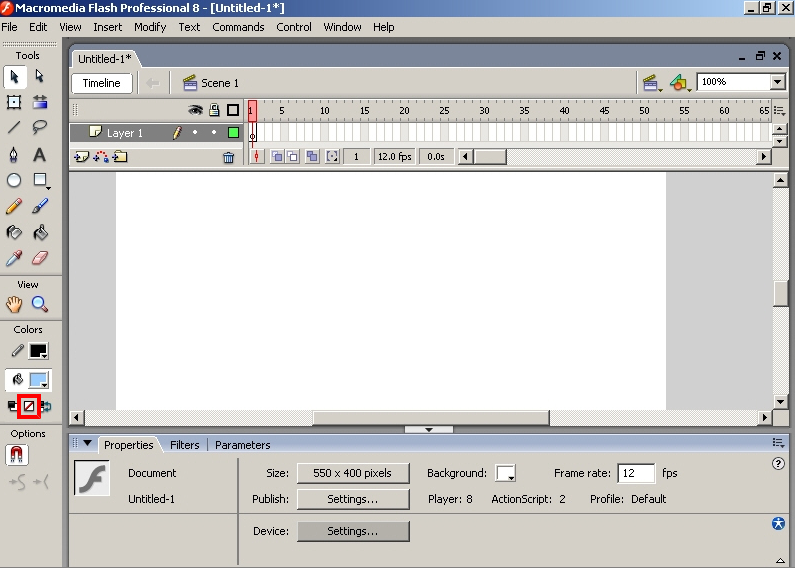Delete layer using the trash icon
Image resolution: width=795 pixels, height=569 pixels.
tap(229, 158)
